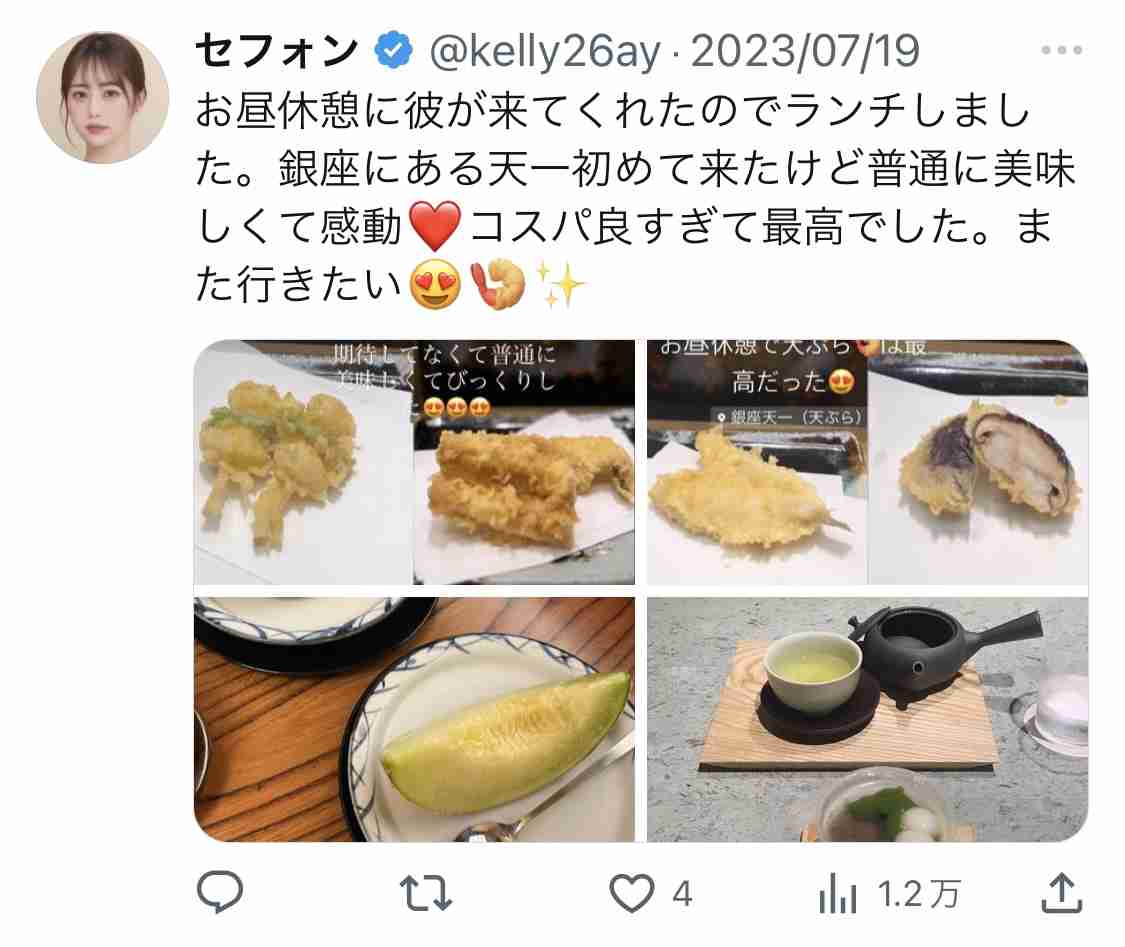Open top-left tempura photo thumbnail
This screenshot has height=947, width=1125.
[x=414, y=462]
